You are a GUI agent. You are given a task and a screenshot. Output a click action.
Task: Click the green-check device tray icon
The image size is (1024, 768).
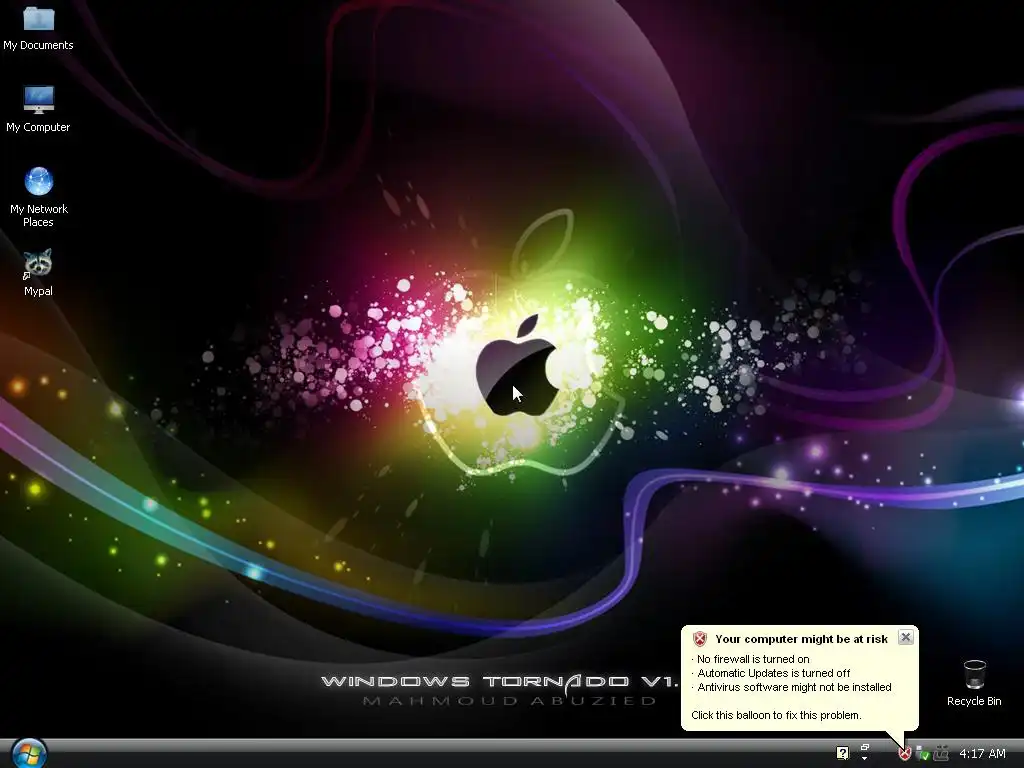coord(923,754)
